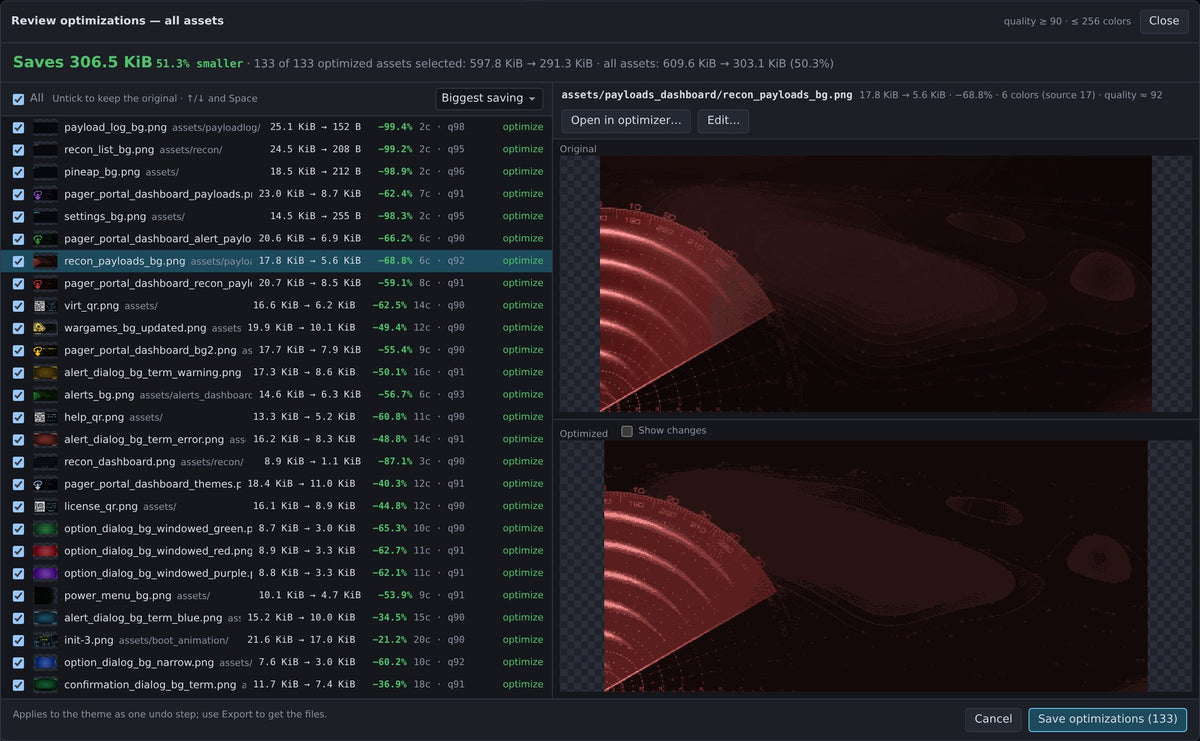This screenshot has height=741, width=1200.
Task: Click the Edit... button
Action: [723, 120]
